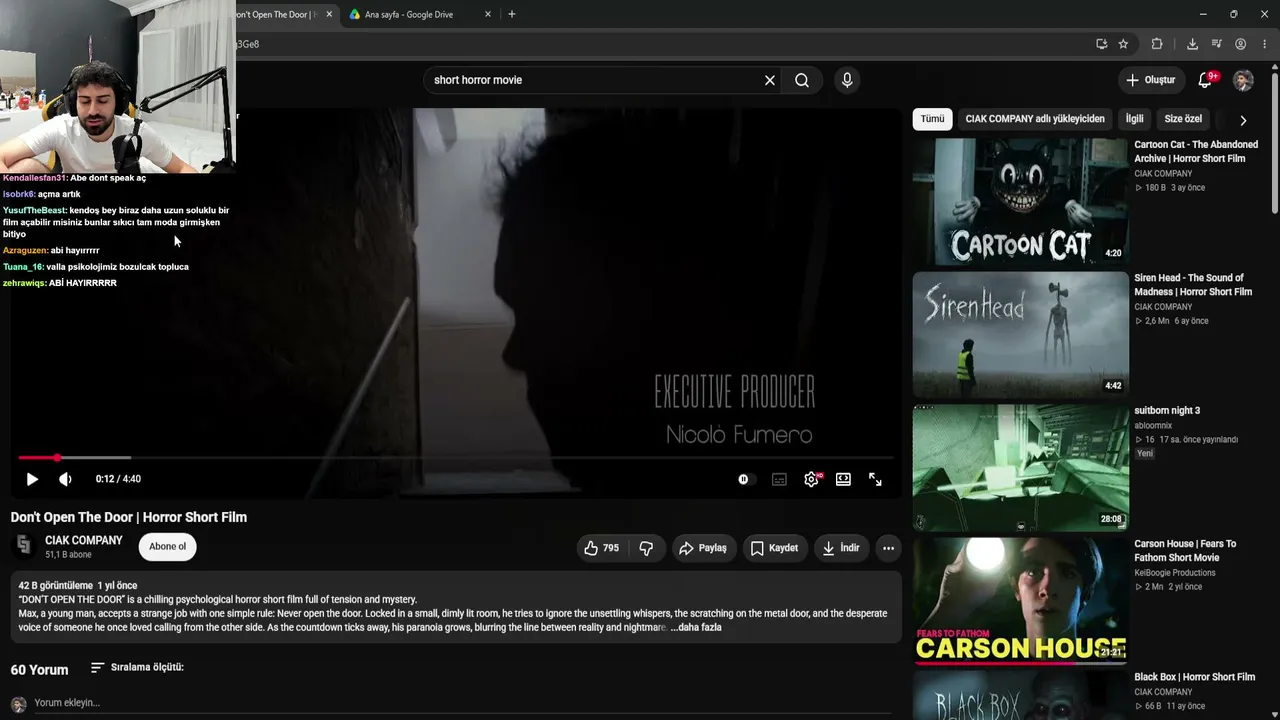The image size is (1280, 720).
Task: Open the abloomnix channel link
Action: point(1153,426)
